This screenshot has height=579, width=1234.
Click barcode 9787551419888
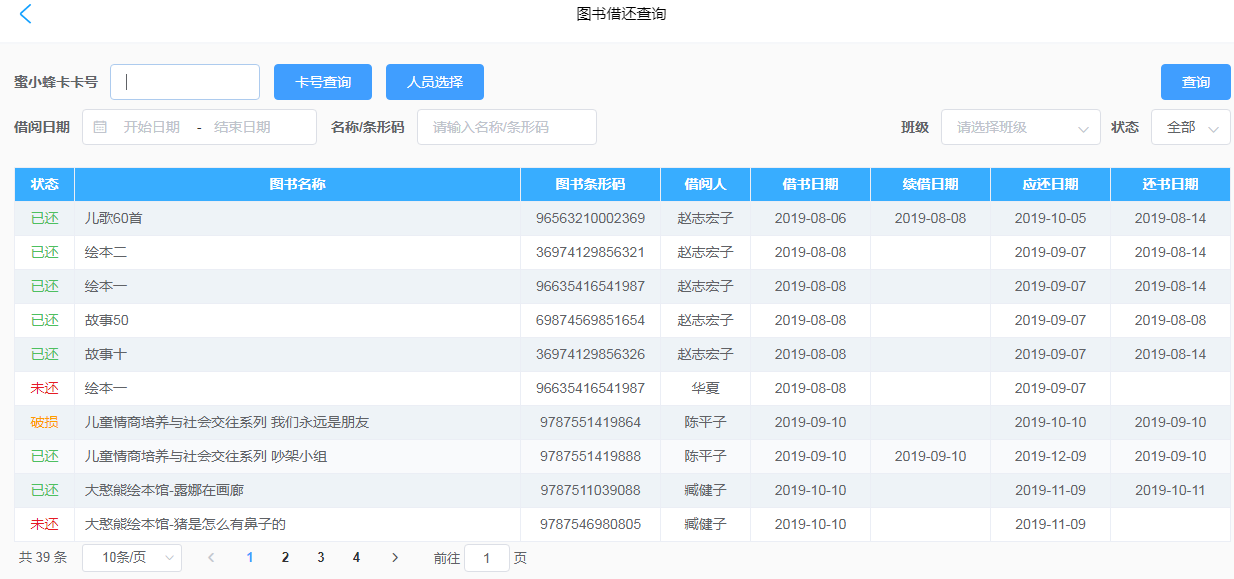[591, 456]
